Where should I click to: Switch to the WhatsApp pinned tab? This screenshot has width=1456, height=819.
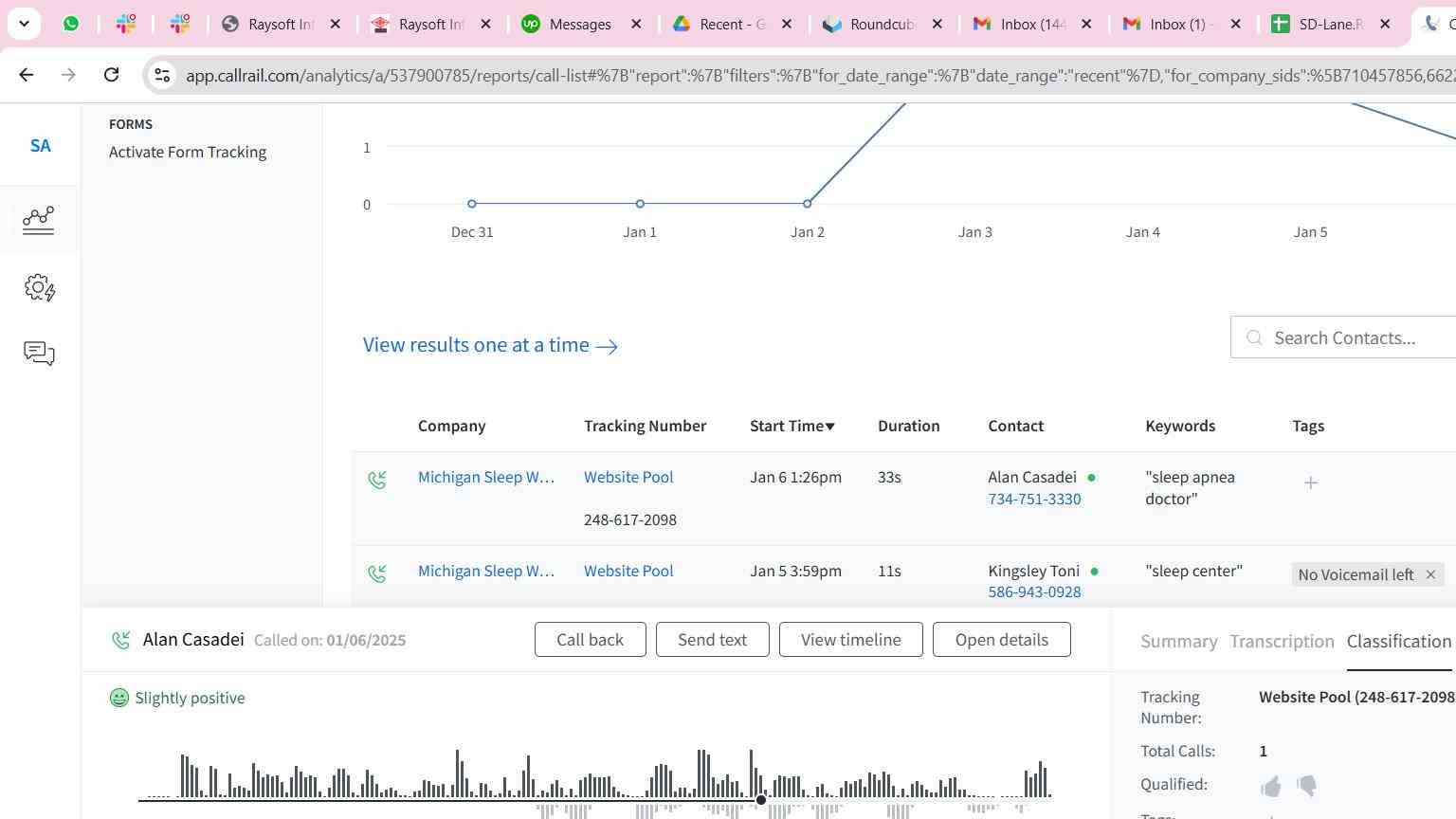tap(71, 24)
